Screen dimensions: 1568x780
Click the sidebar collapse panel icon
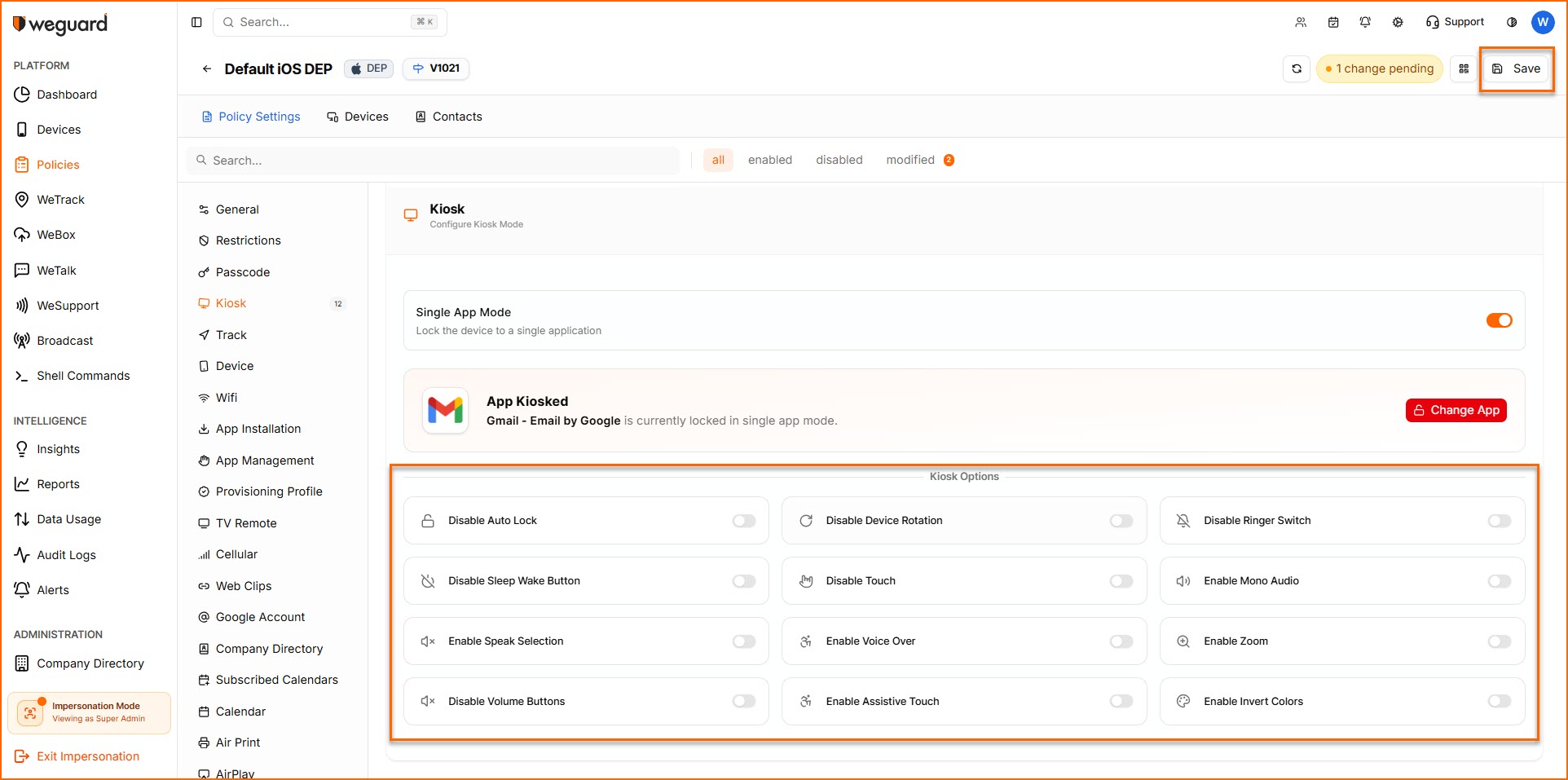[x=196, y=22]
